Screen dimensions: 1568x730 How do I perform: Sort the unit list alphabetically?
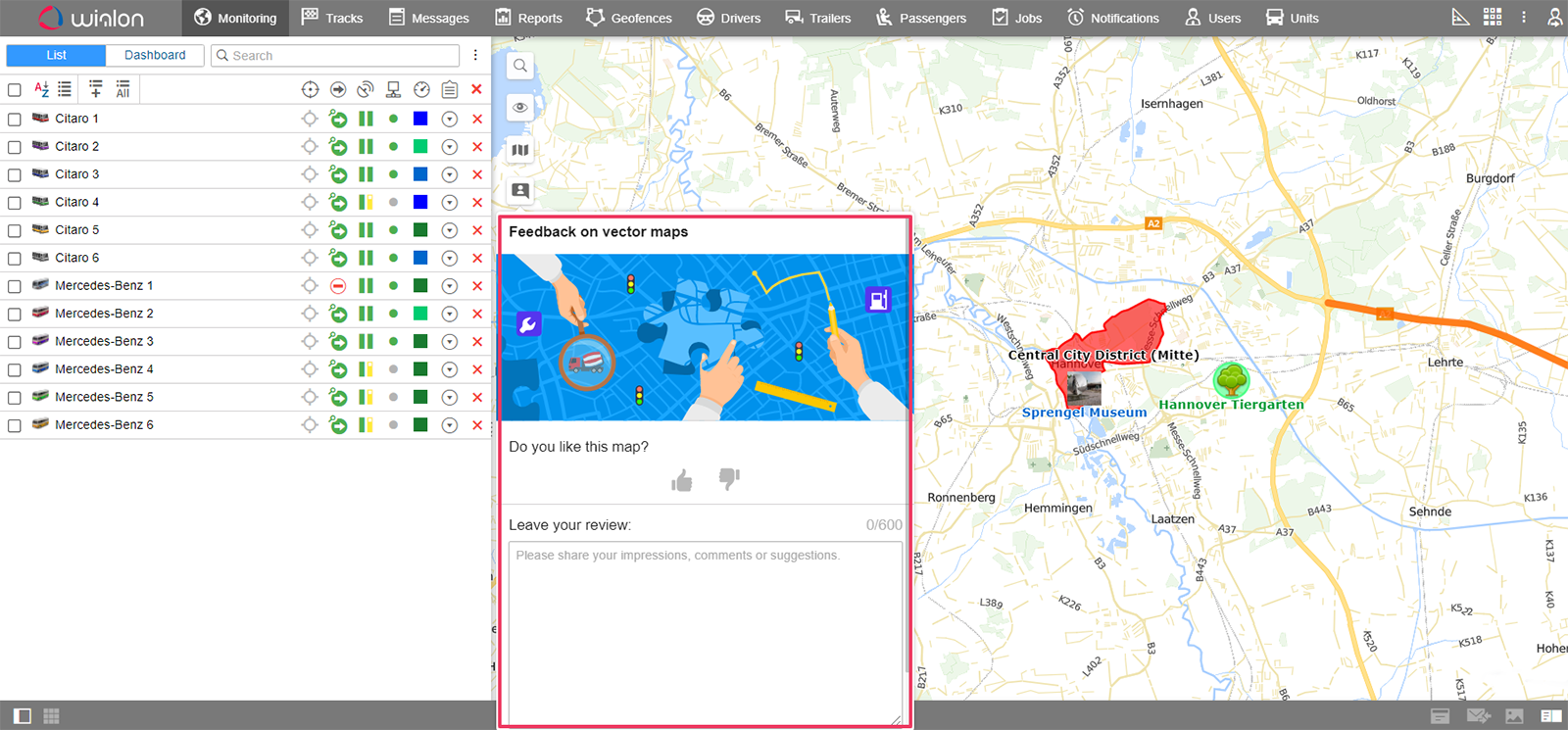41,89
